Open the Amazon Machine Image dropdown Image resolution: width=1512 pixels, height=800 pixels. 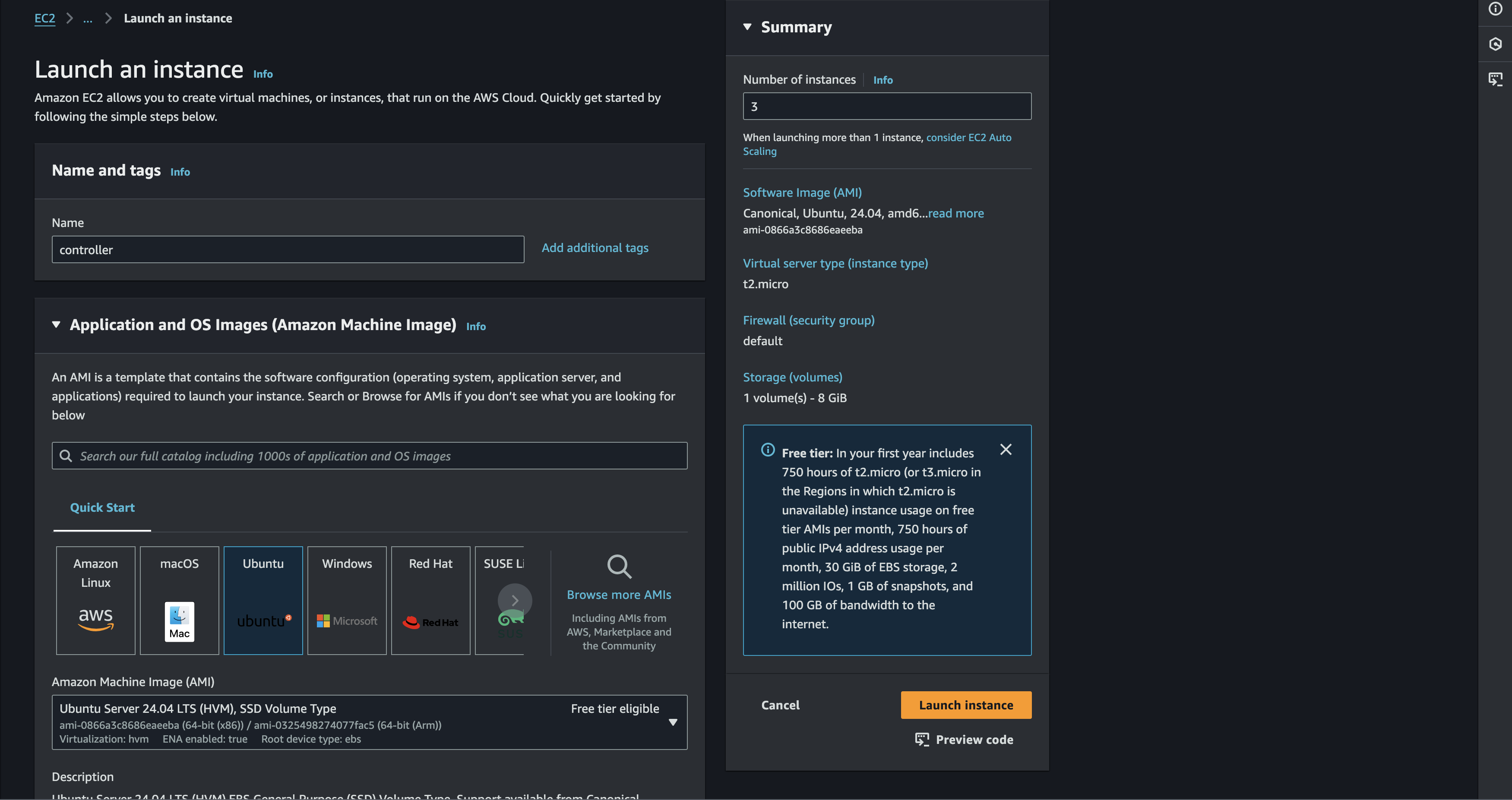(369, 722)
